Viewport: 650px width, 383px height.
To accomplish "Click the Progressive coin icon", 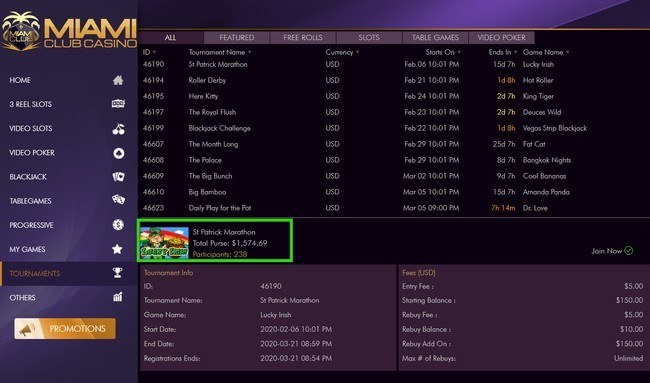I will [118, 225].
